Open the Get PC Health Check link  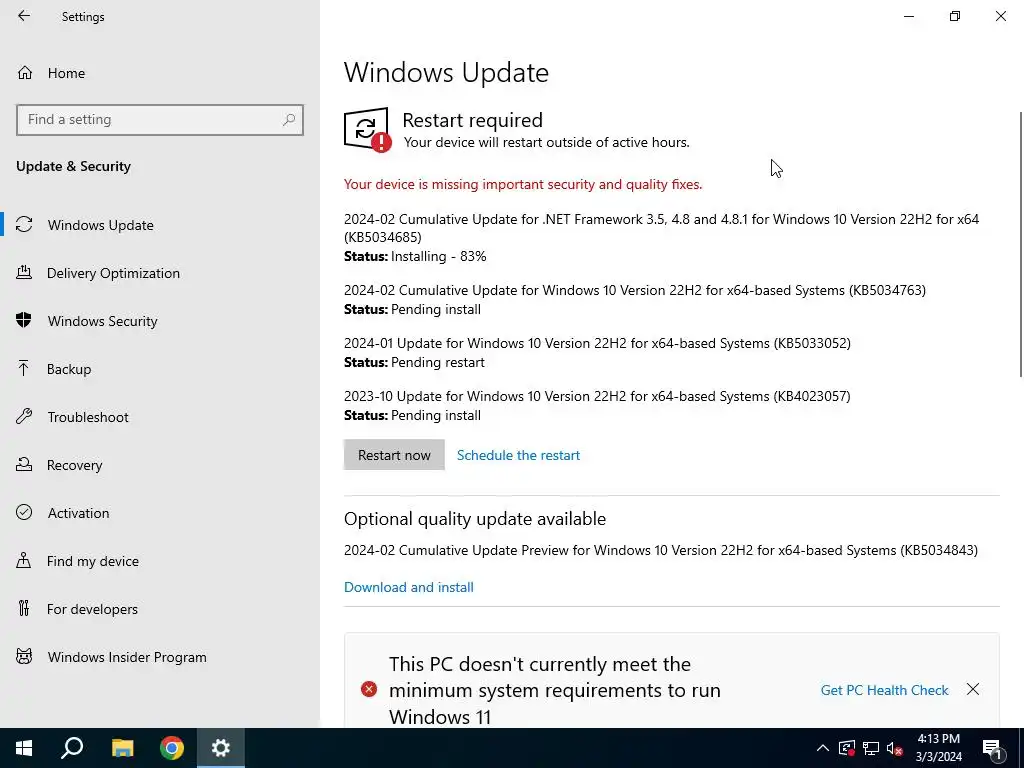(884, 690)
